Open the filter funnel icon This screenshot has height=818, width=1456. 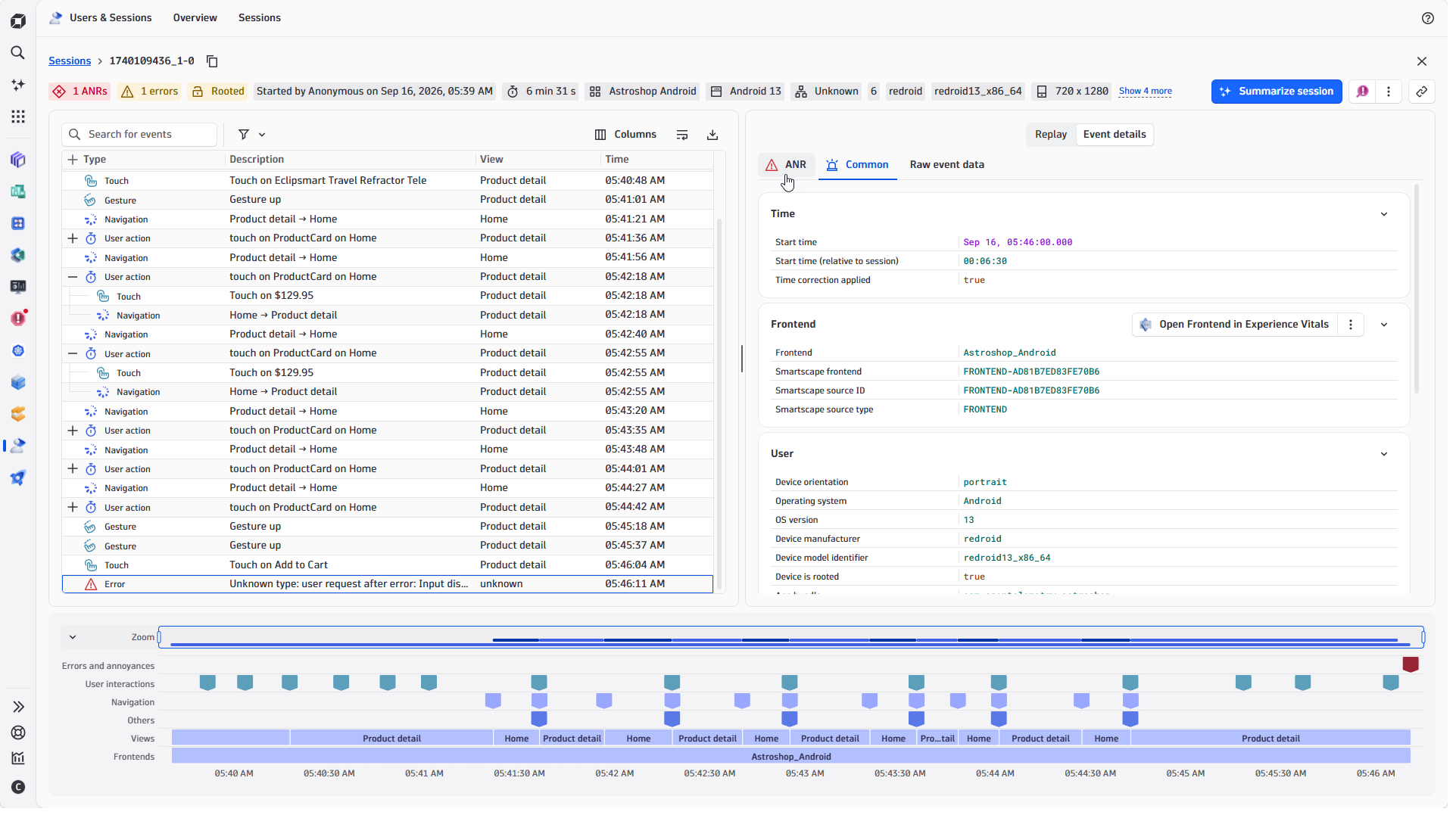[x=245, y=135]
